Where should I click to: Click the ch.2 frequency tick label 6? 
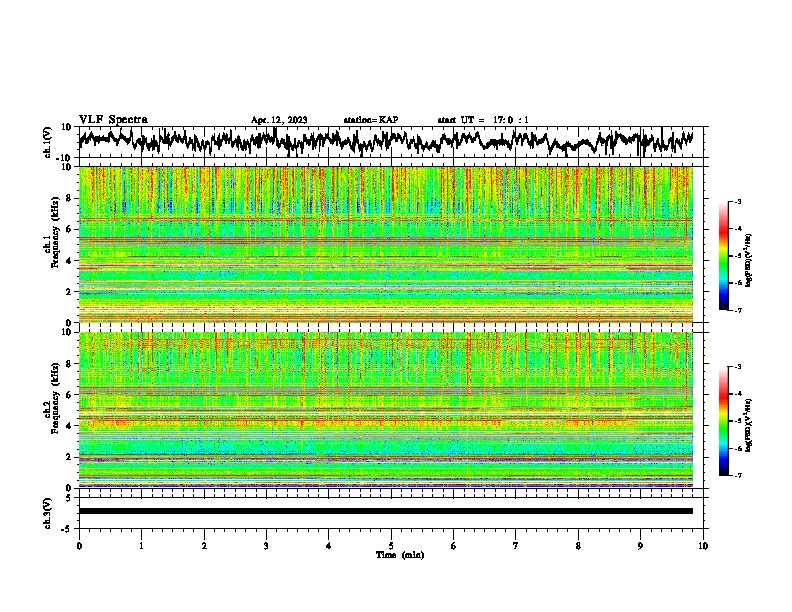70,395
